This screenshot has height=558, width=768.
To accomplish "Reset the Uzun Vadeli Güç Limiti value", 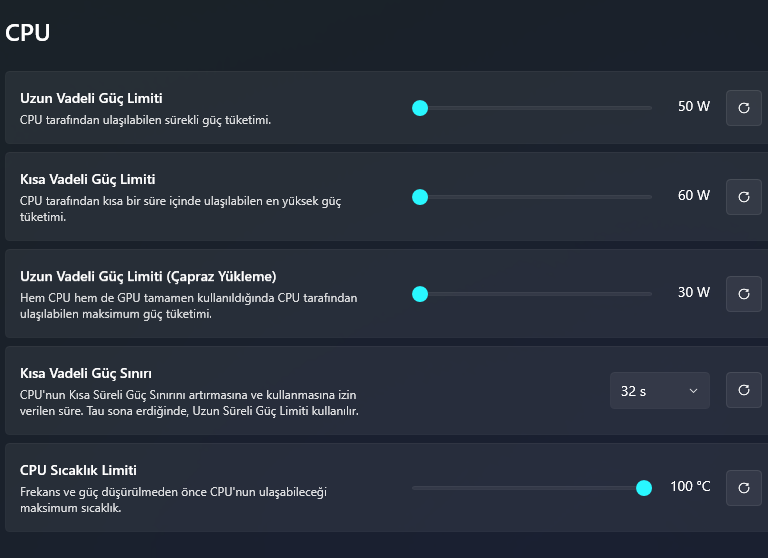I will click(x=743, y=107).
